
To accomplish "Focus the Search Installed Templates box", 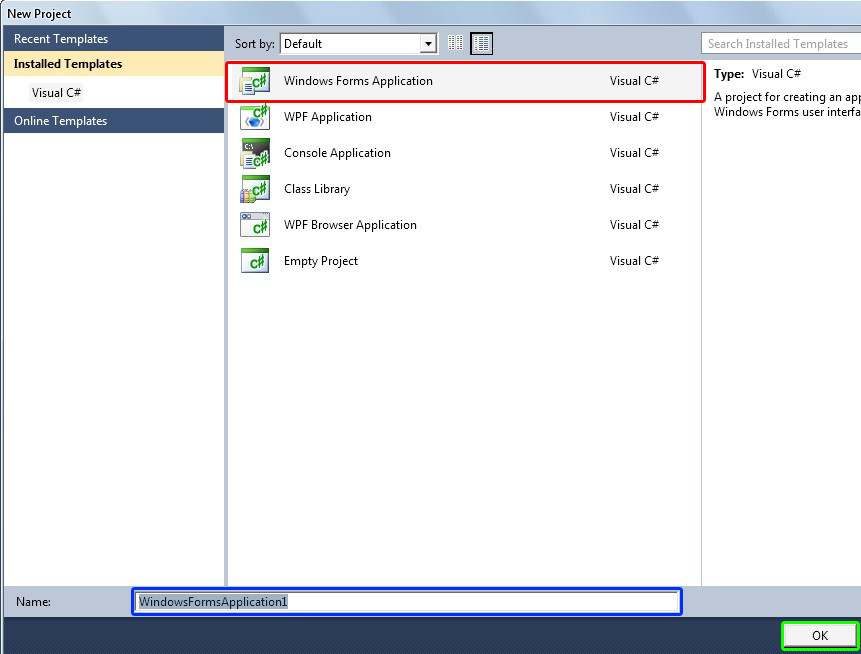I will (x=781, y=44).
